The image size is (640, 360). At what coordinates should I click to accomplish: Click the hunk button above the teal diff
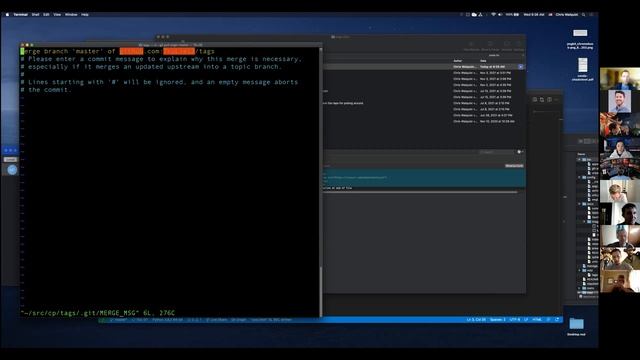[x=514, y=166]
